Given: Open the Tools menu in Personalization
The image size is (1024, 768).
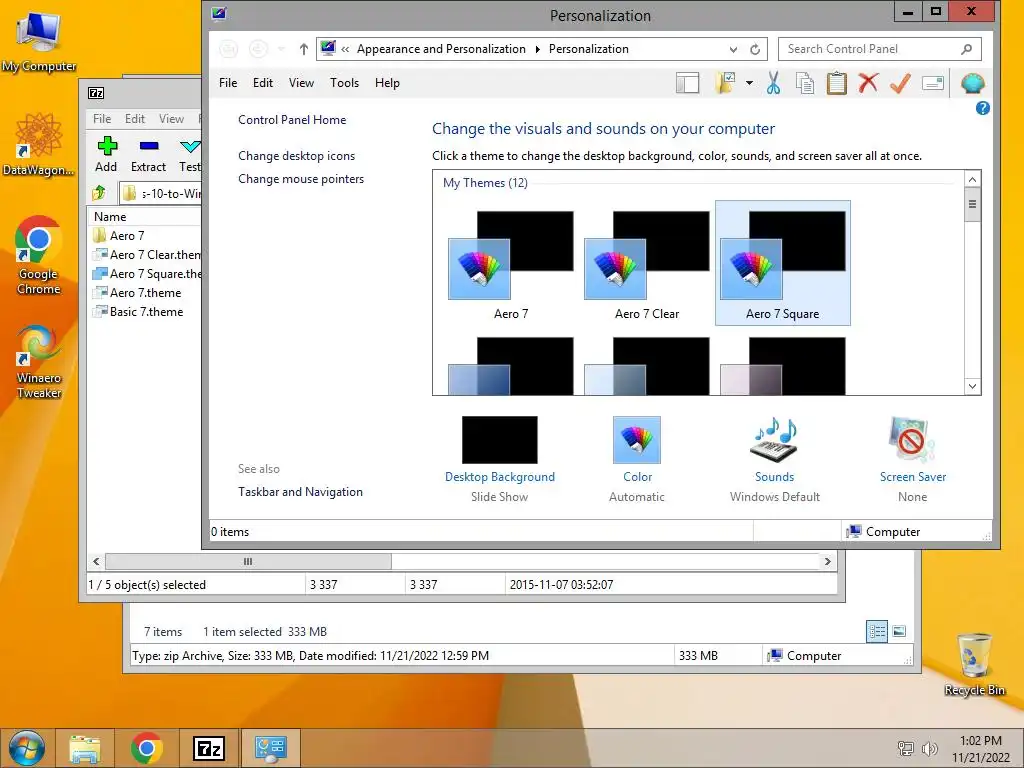Looking at the screenshot, I should click(x=344, y=83).
